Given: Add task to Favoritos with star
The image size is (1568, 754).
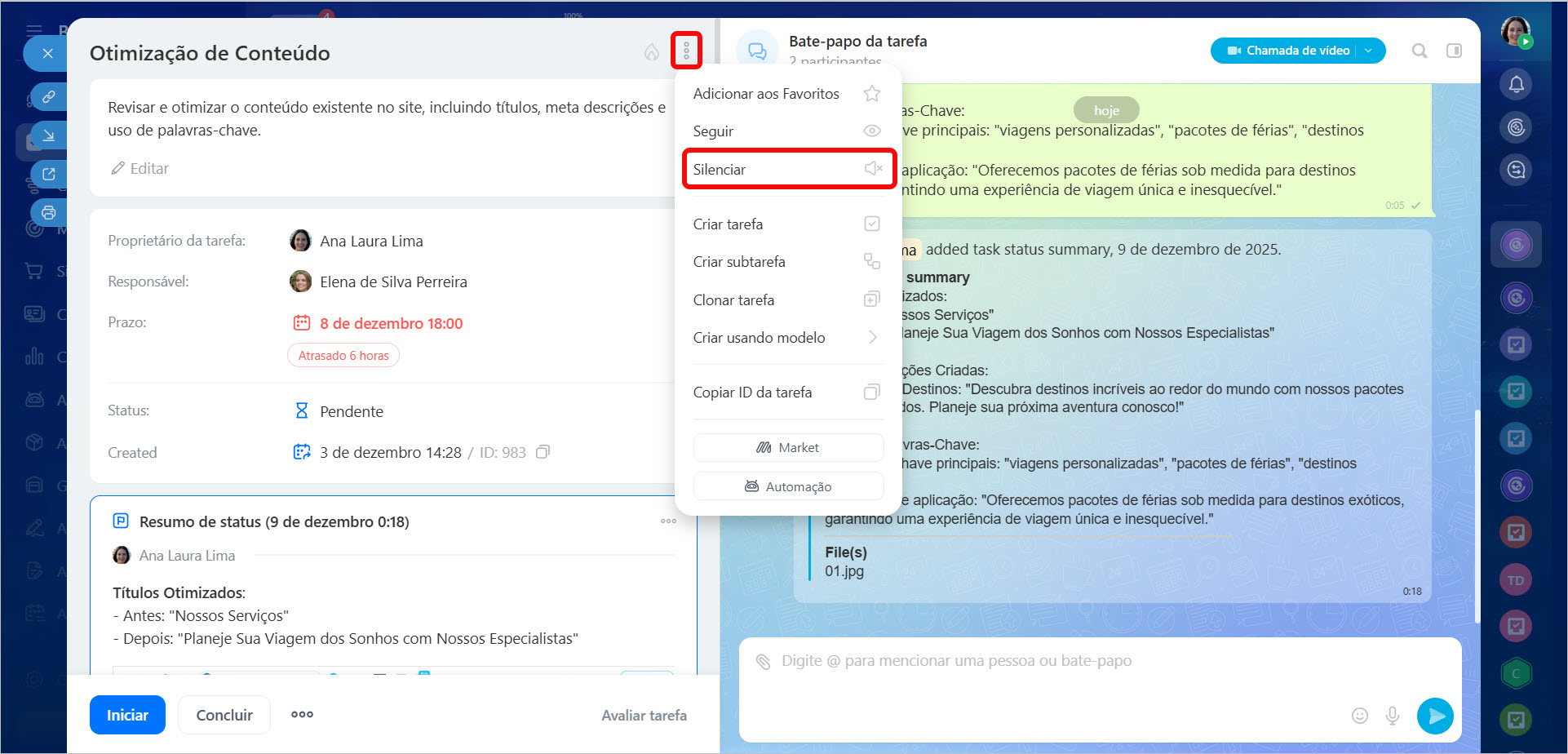Looking at the screenshot, I should pos(871,94).
